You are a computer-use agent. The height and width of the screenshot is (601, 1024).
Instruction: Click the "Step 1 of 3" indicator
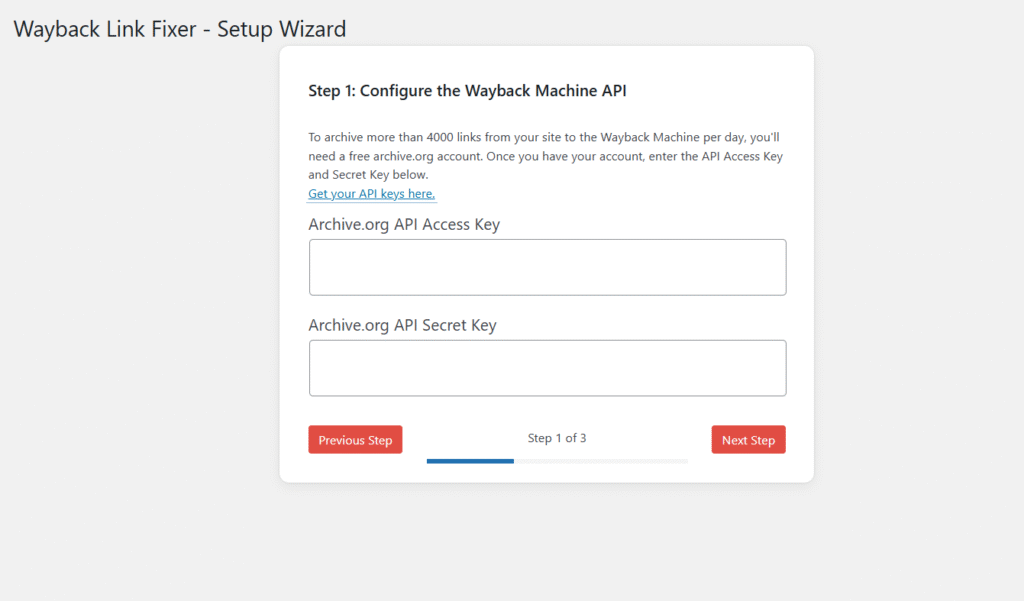click(x=557, y=438)
